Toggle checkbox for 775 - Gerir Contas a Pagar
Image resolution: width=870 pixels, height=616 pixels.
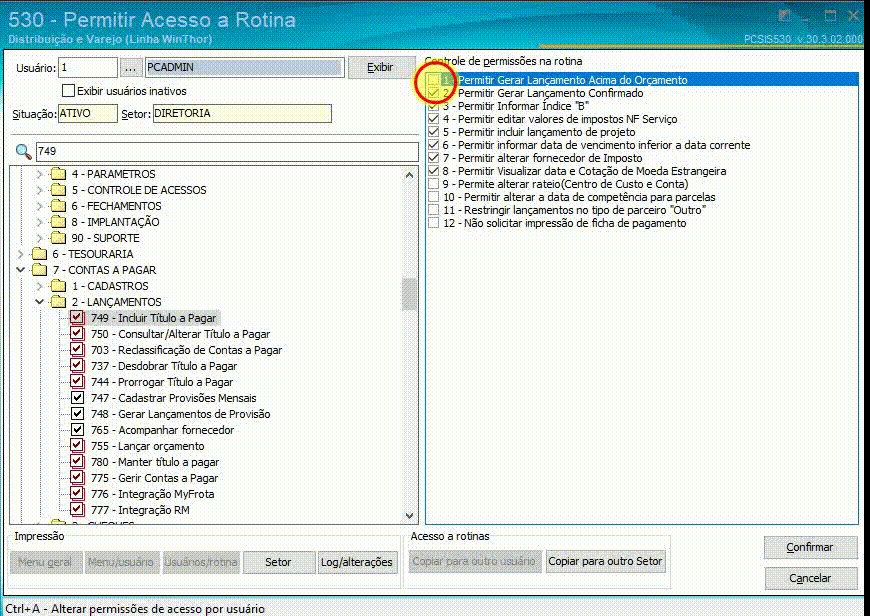tap(77, 478)
